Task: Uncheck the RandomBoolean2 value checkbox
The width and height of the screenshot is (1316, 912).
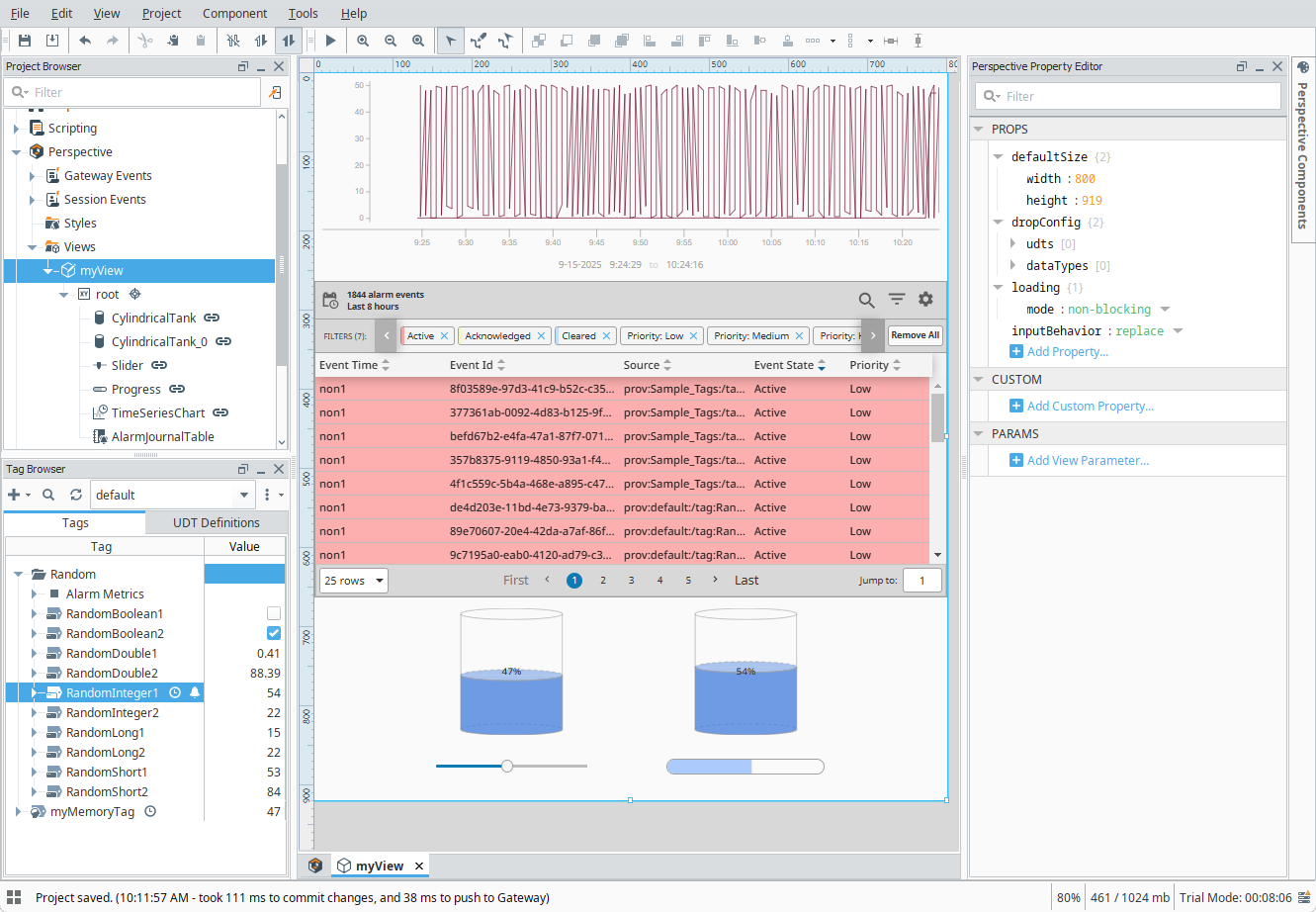Action: tap(274, 633)
